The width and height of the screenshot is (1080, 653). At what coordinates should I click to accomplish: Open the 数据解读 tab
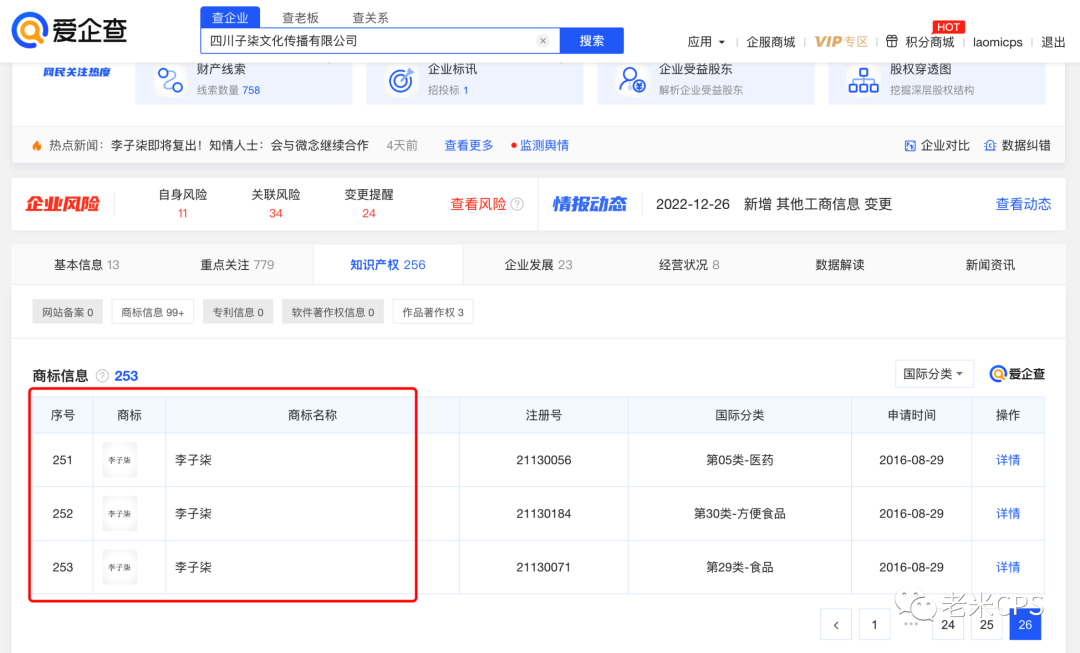840,265
